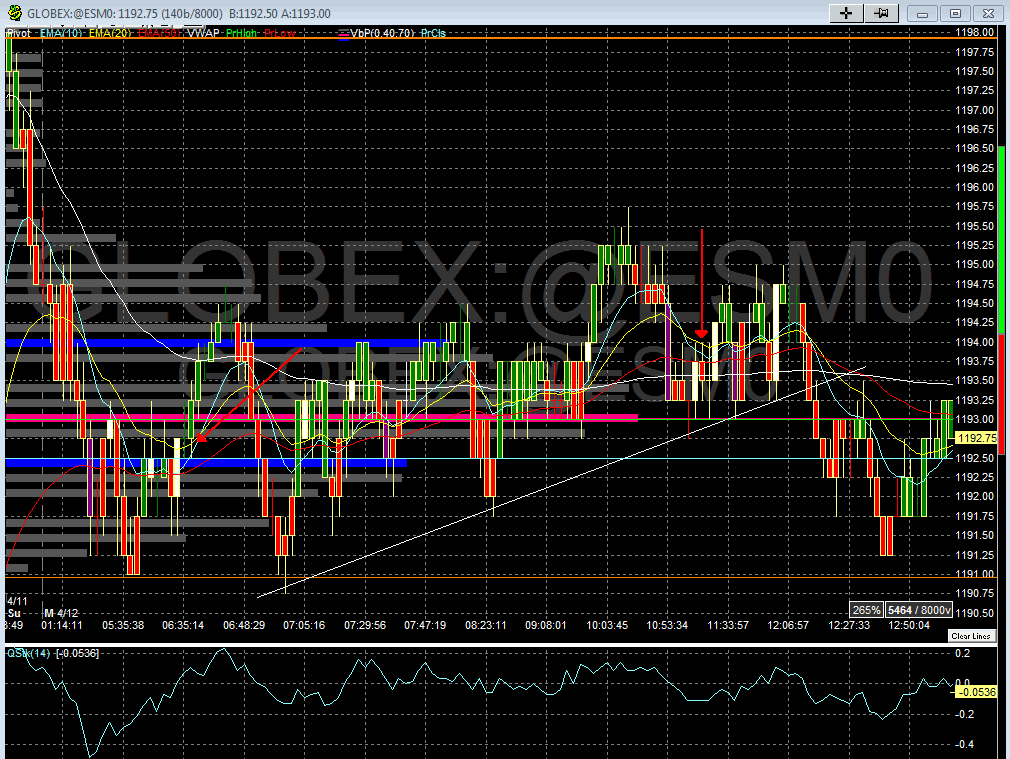Image resolution: width=1010 pixels, height=759 pixels.
Task: Click the 06:35:14 time axis label
Action: pyautogui.click(x=183, y=625)
